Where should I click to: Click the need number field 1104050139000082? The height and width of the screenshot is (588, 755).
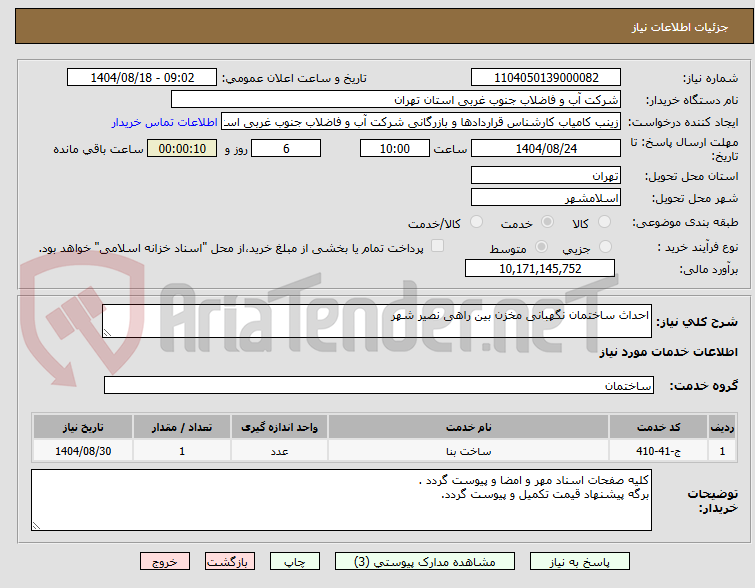point(546,78)
